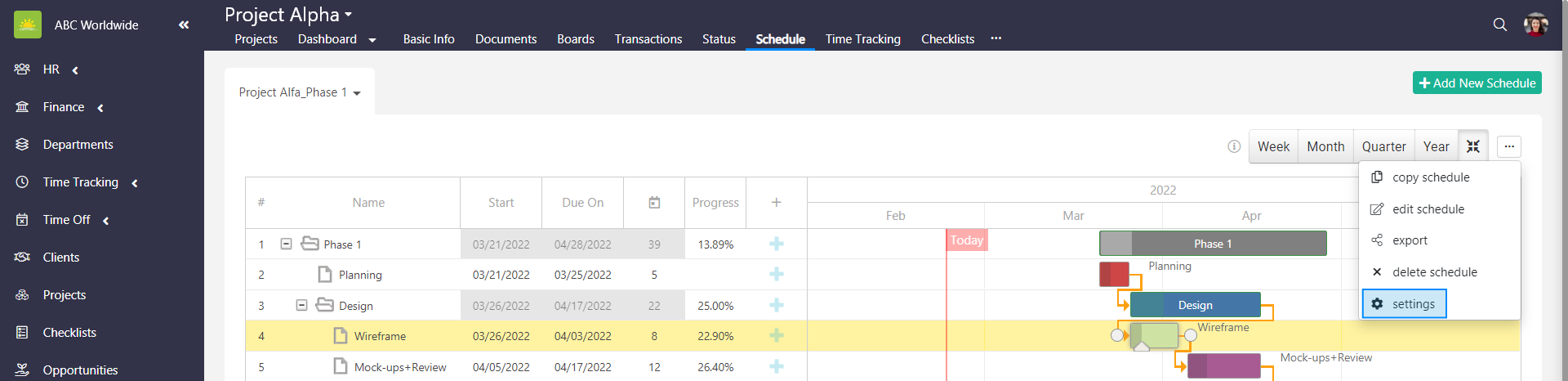
Task: Click the fit-to-screen collapse icon
Action: coord(1473,146)
